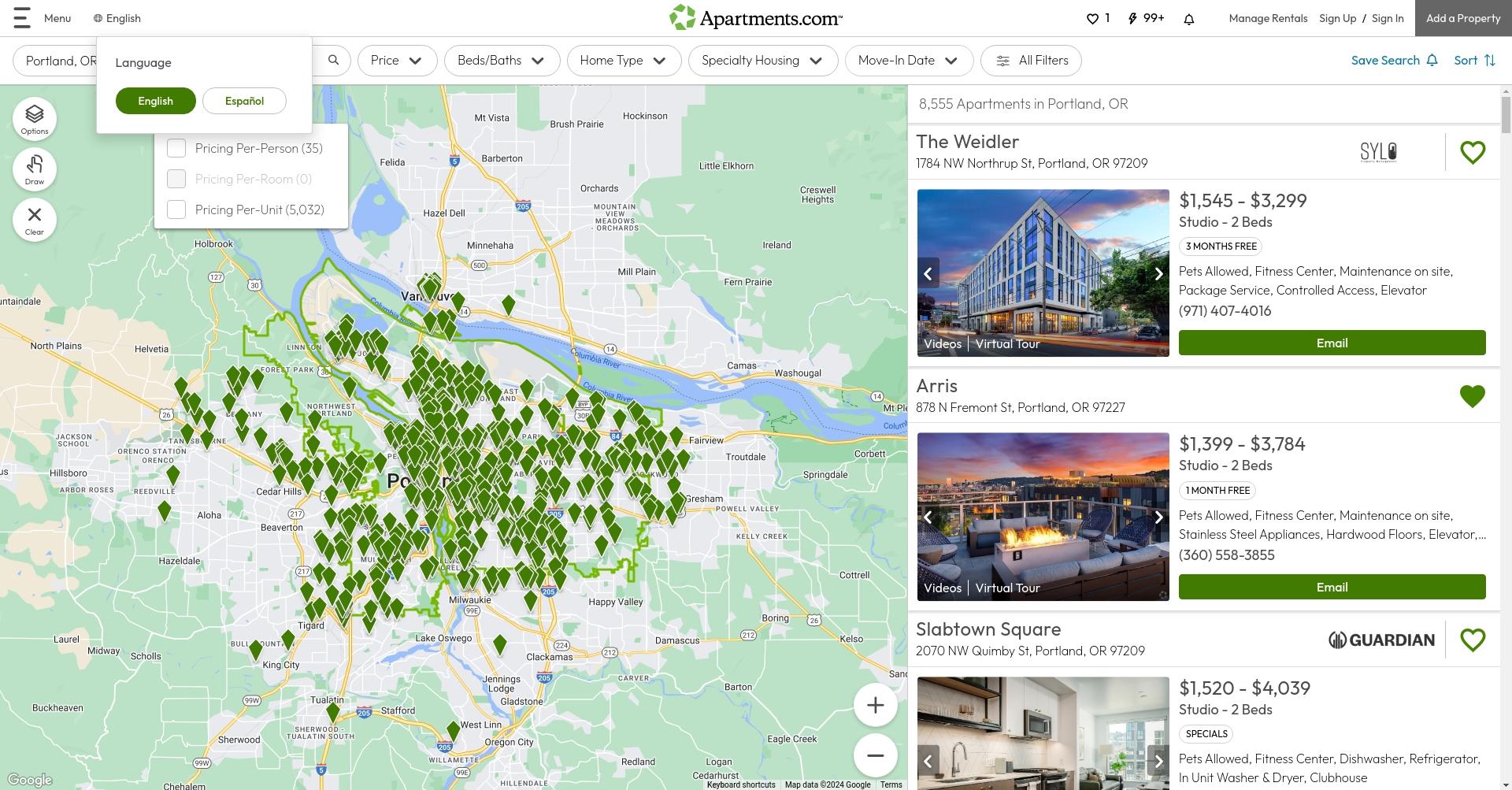Image resolution: width=1512 pixels, height=790 pixels.
Task: Unfavorite the Arris listing heart
Action: (x=1473, y=395)
